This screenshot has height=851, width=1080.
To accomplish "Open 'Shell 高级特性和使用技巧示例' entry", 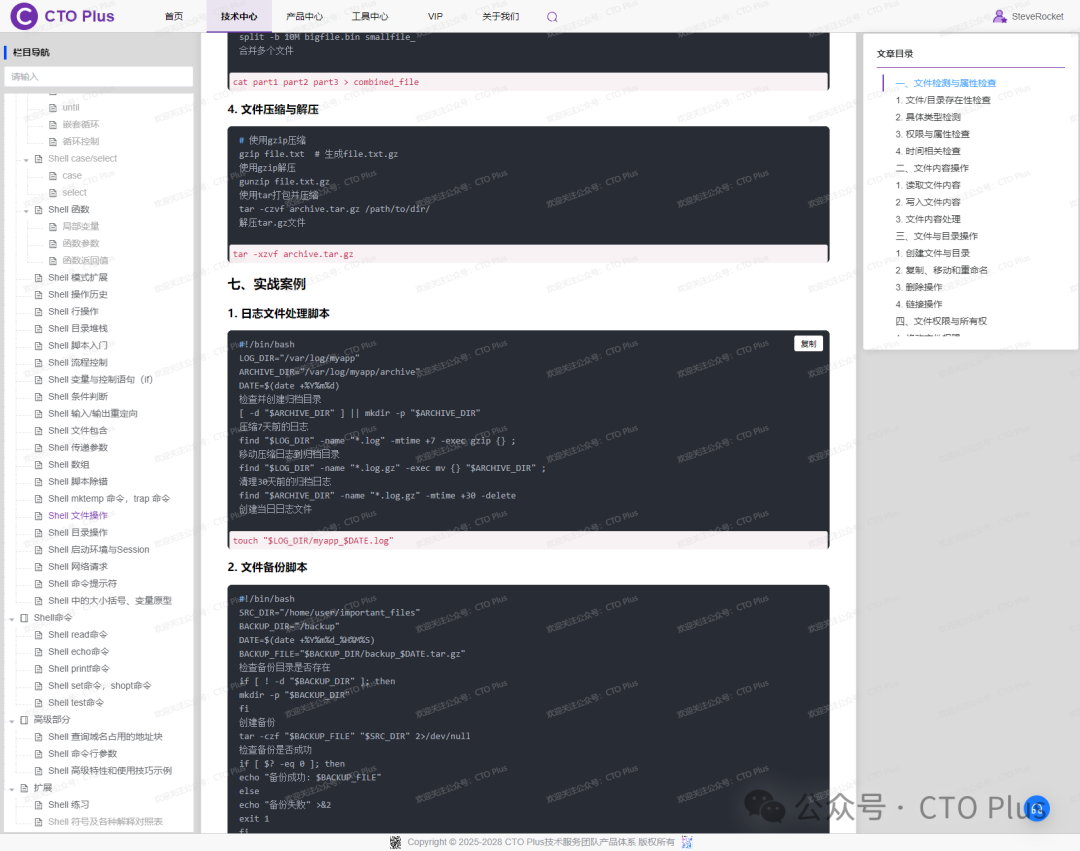I will tap(110, 770).
